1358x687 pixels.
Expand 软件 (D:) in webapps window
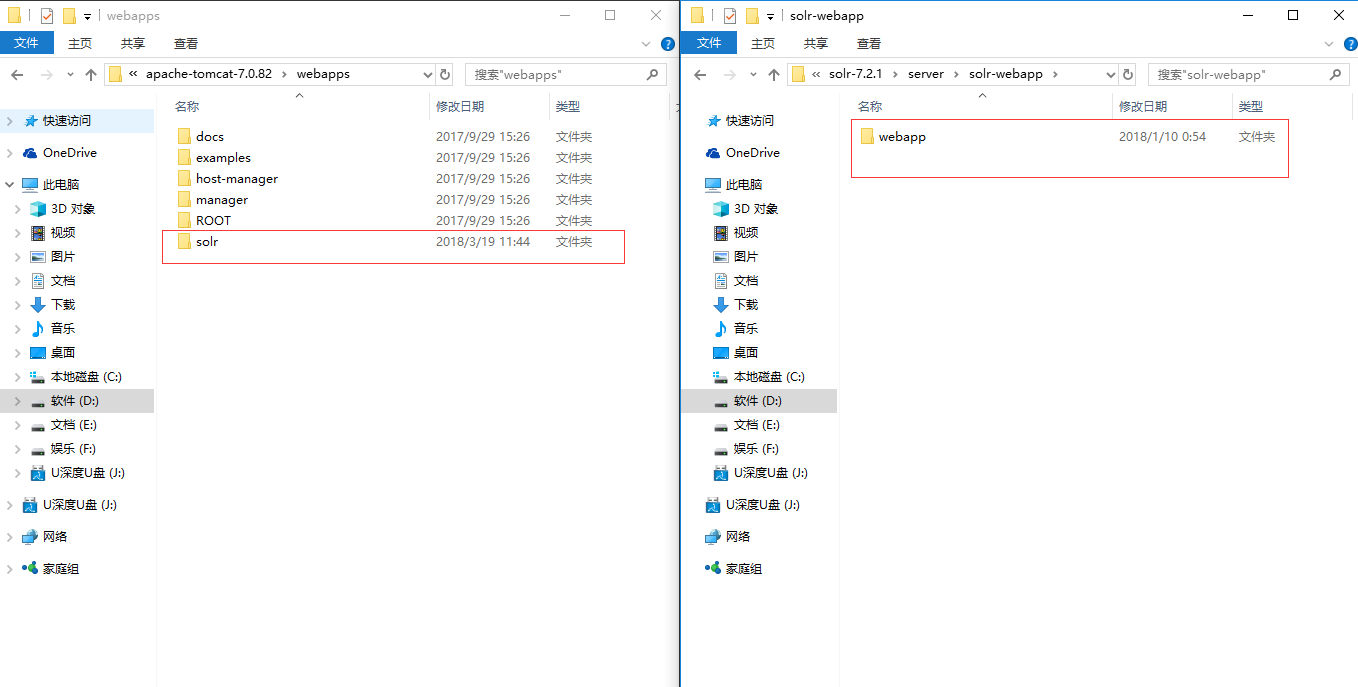(x=17, y=401)
